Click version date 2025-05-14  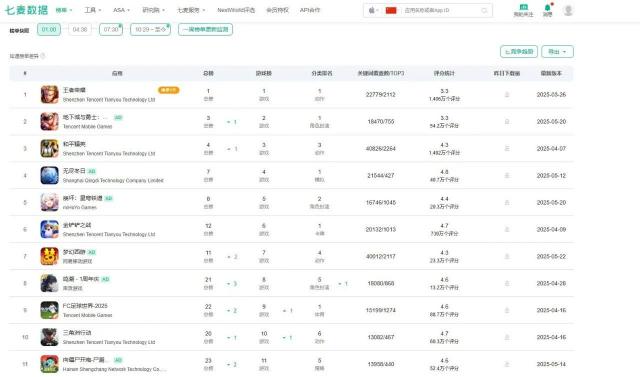pyautogui.click(x=551, y=364)
